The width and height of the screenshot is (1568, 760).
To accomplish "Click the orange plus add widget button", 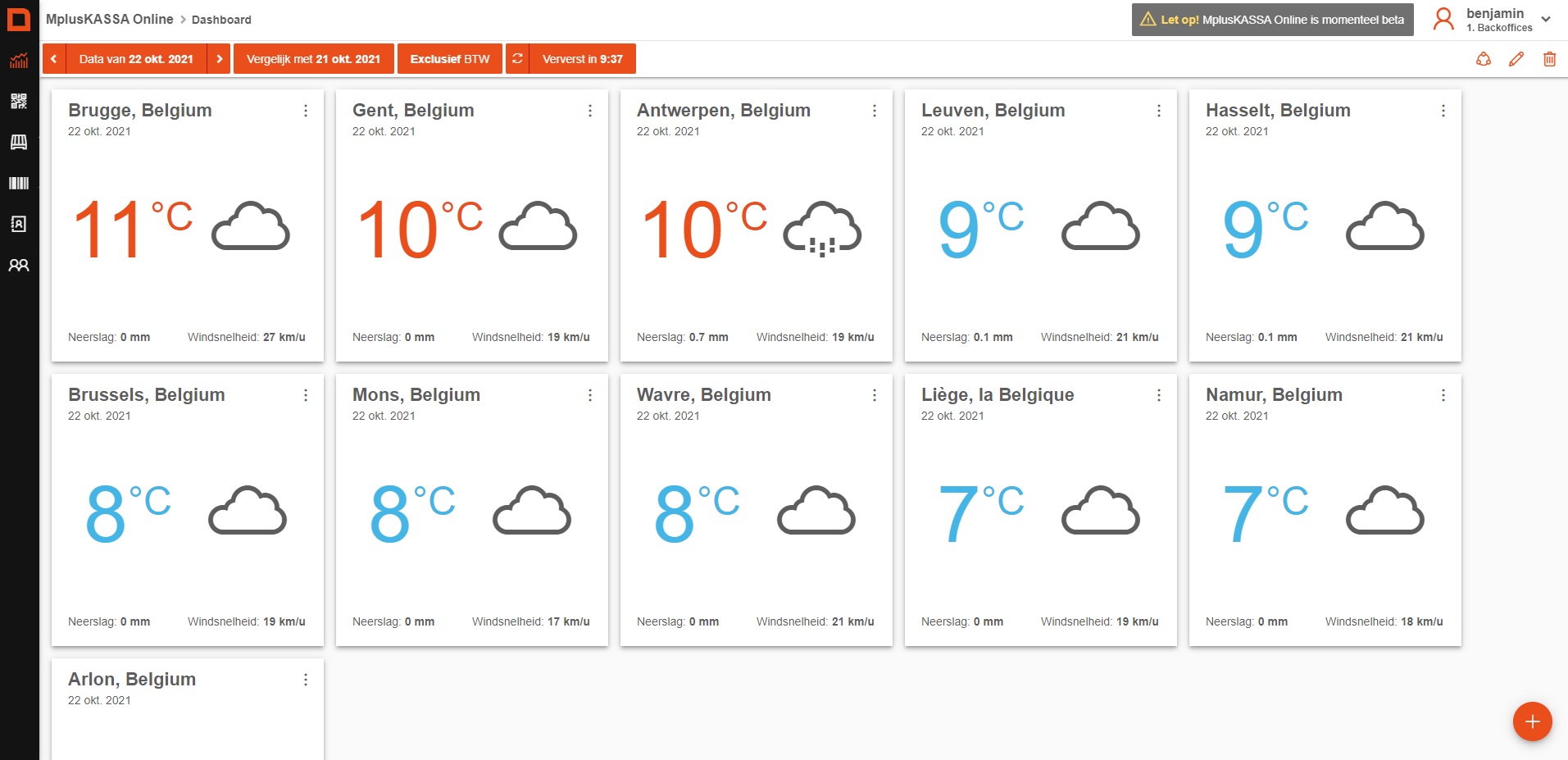I will point(1533,721).
